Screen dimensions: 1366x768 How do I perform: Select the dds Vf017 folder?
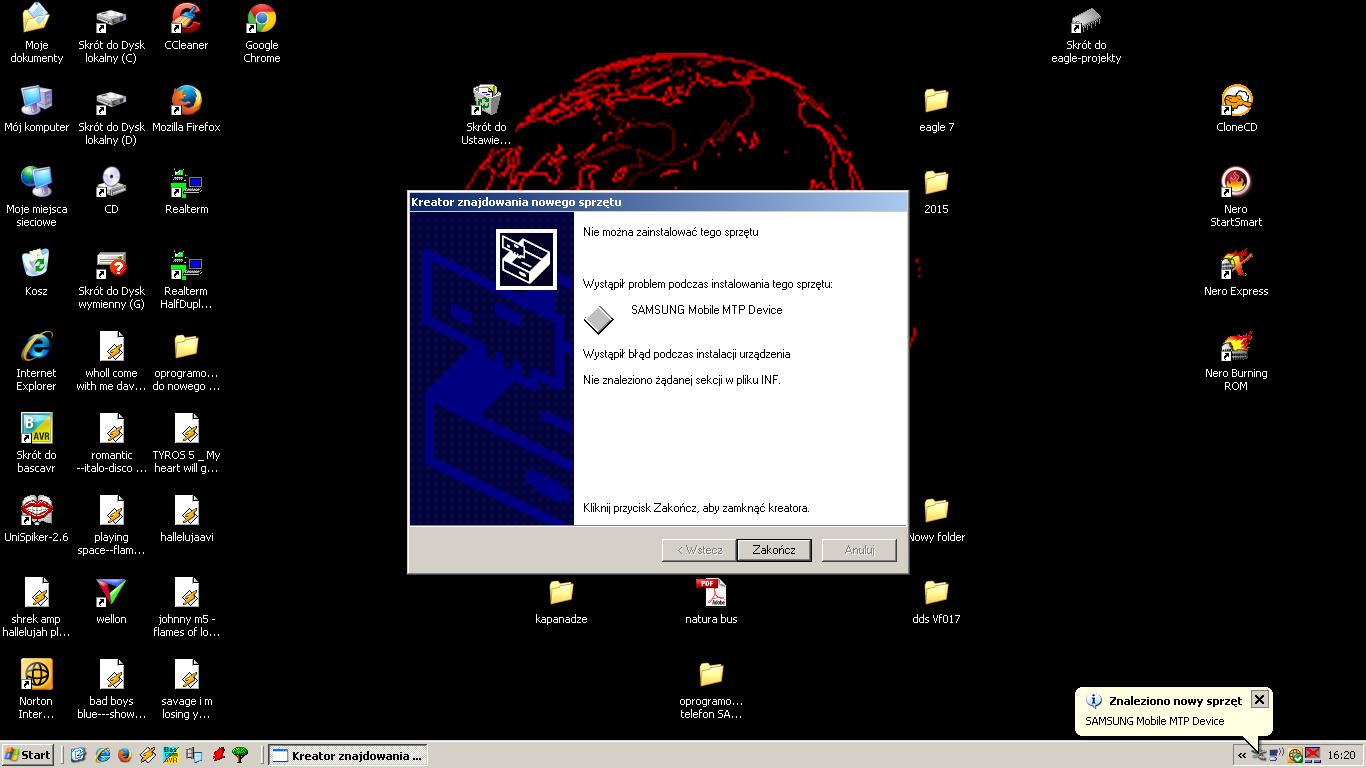coord(936,601)
